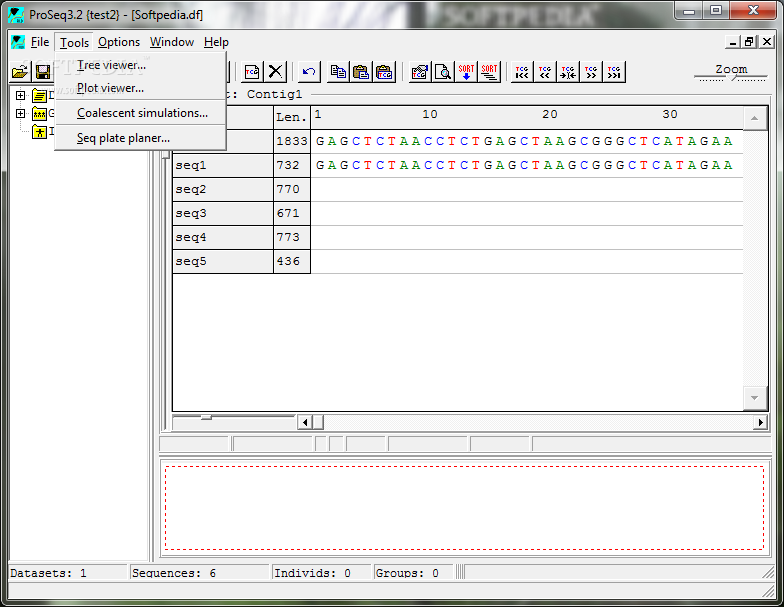Select the seq4 row name
The image size is (784, 607).
click(x=223, y=238)
